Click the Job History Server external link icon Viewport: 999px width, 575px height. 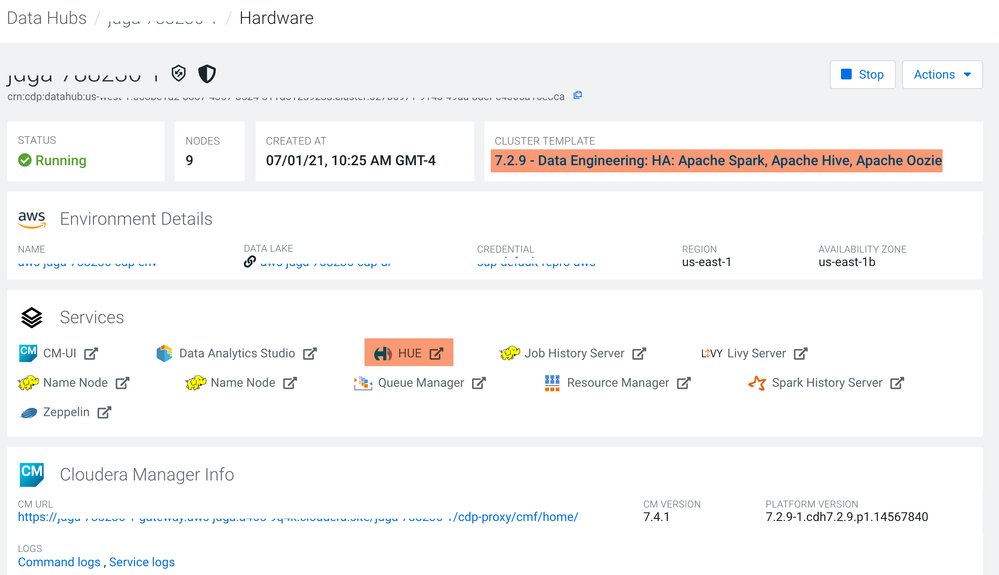[x=639, y=353]
